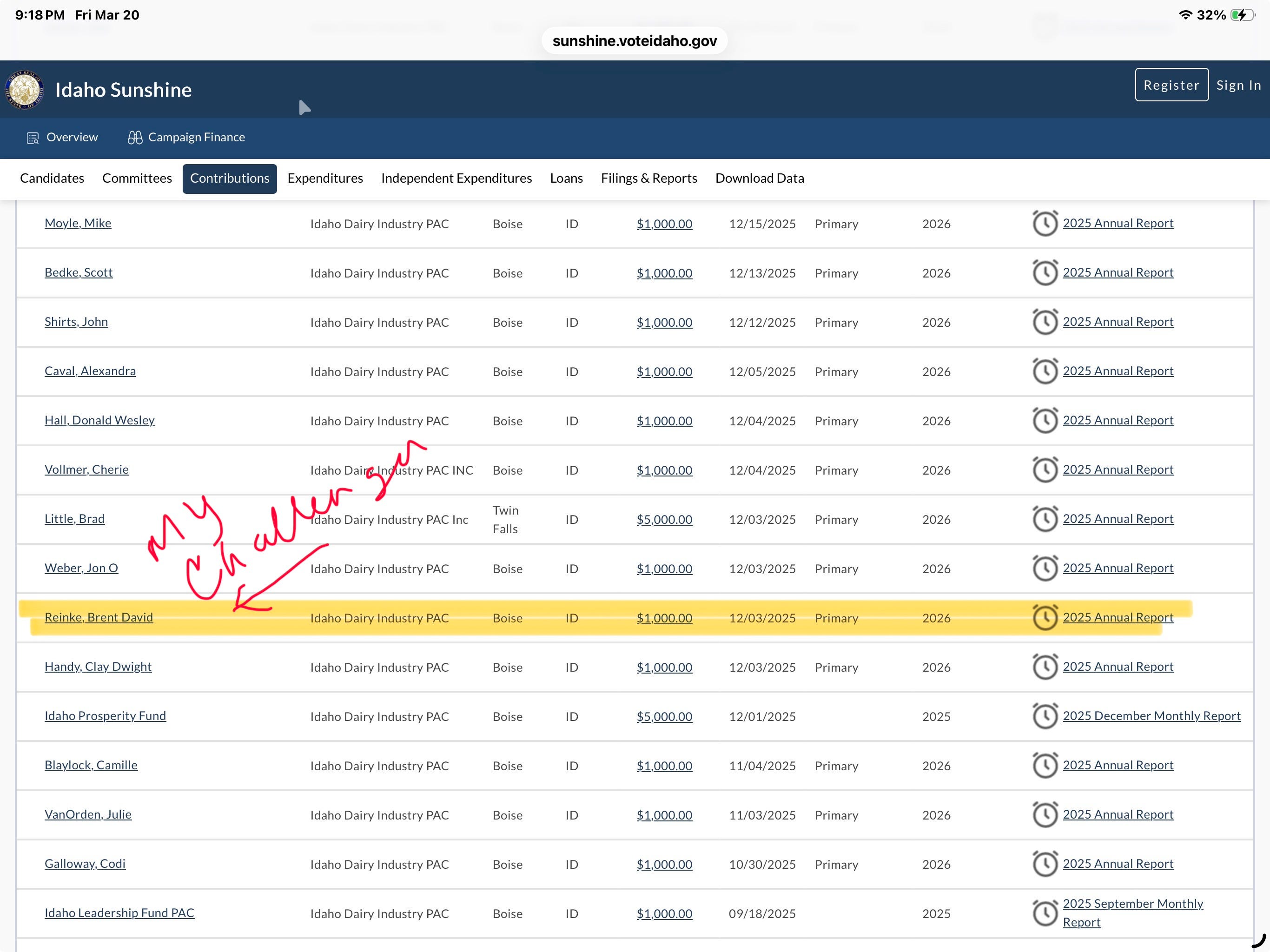The image size is (1270, 952).
Task: Click clock icon on Reinke, Brent David row
Action: pos(1045,618)
